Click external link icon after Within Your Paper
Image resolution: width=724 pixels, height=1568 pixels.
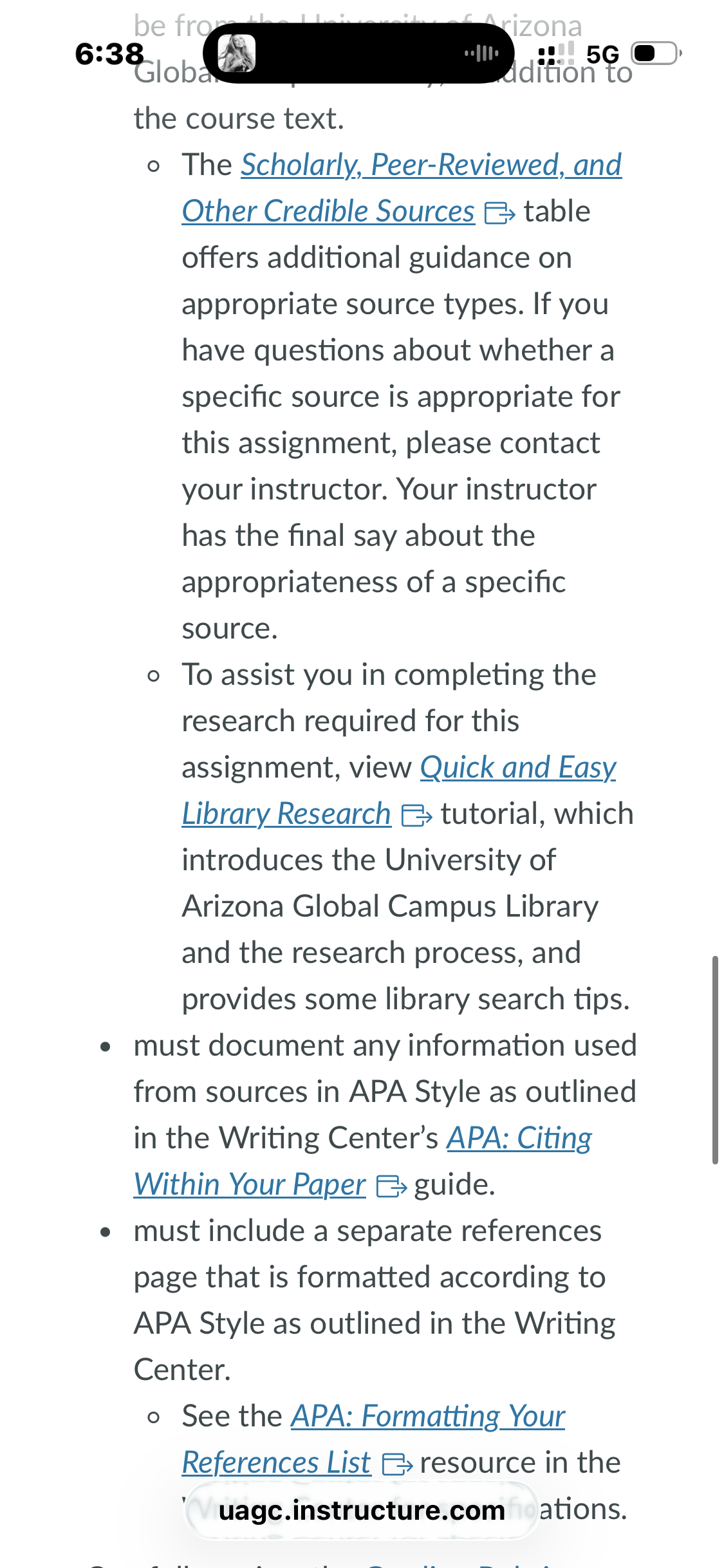click(x=391, y=1186)
